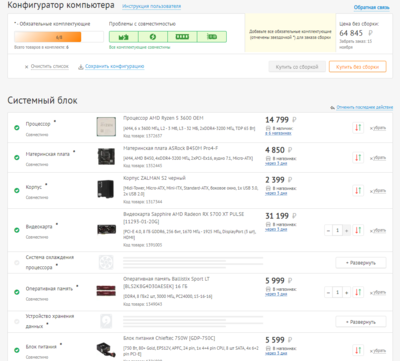Open the Ryzen 5 3600 processor thumbnail

tap(106, 126)
